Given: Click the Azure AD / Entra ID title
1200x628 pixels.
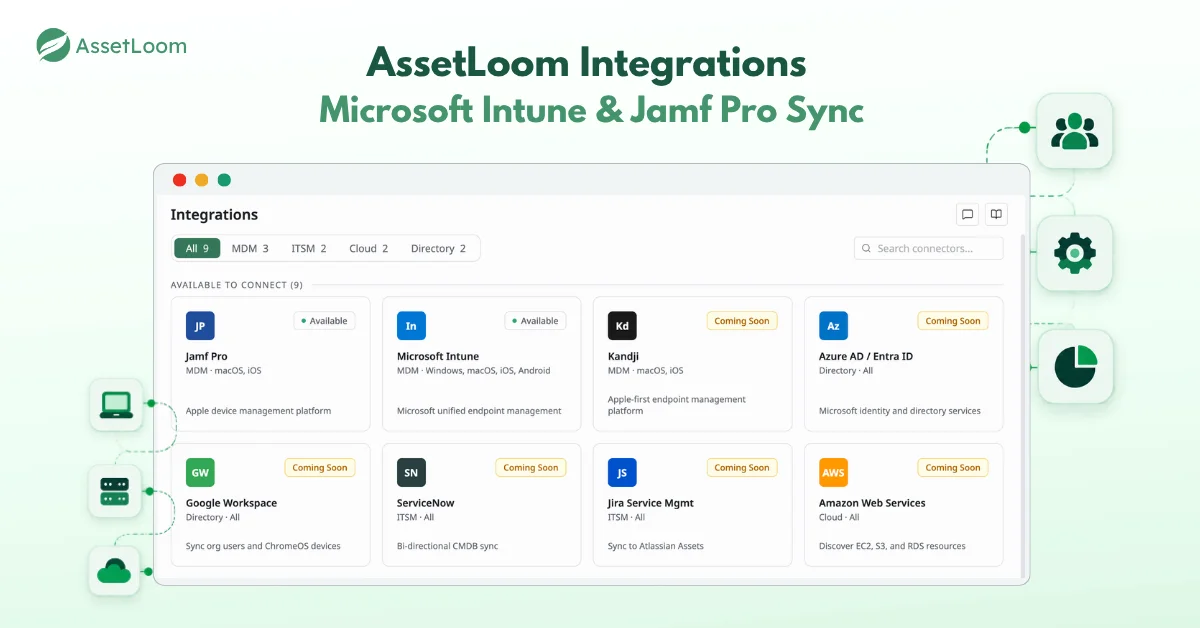Looking at the screenshot, I should pos(866,356).
